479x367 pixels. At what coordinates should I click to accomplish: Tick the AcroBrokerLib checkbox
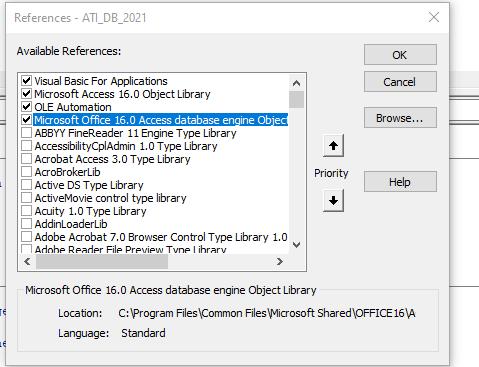(x=26, y=172)
